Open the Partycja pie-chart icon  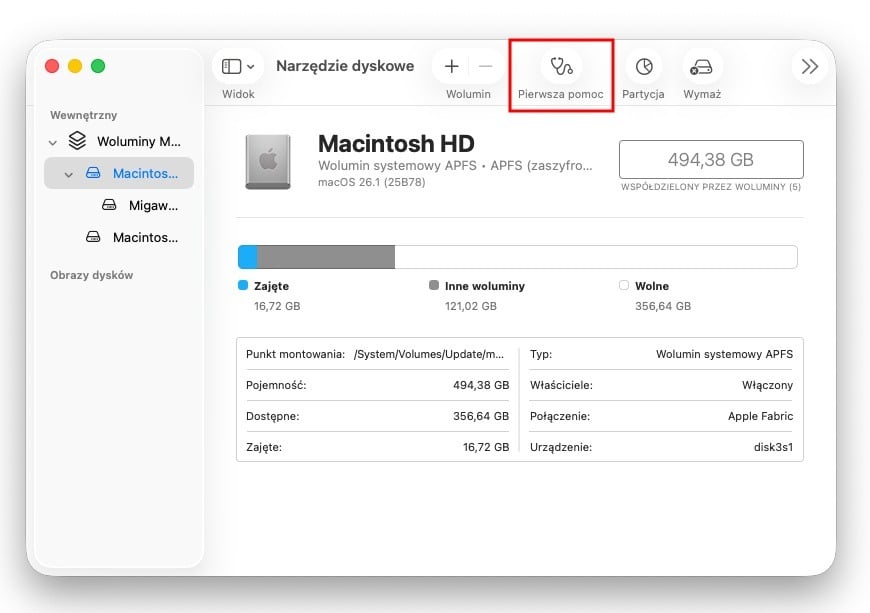644,67
